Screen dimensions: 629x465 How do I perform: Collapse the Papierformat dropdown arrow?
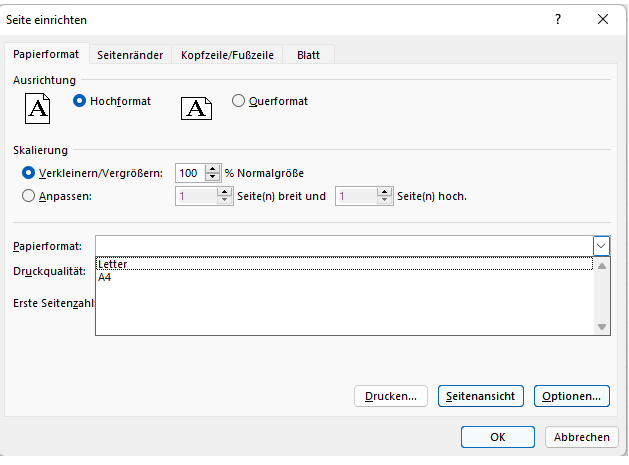click(601, 246)
